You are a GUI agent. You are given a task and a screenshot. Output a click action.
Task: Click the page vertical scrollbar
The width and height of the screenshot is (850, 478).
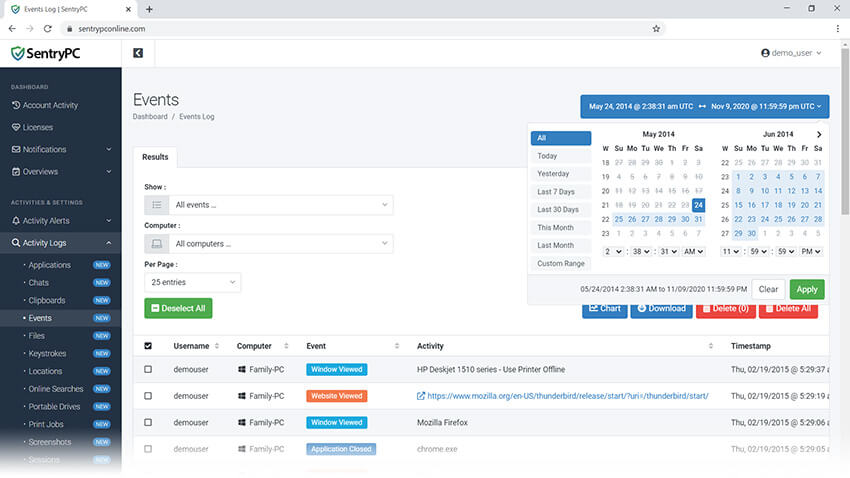(843, 150)
